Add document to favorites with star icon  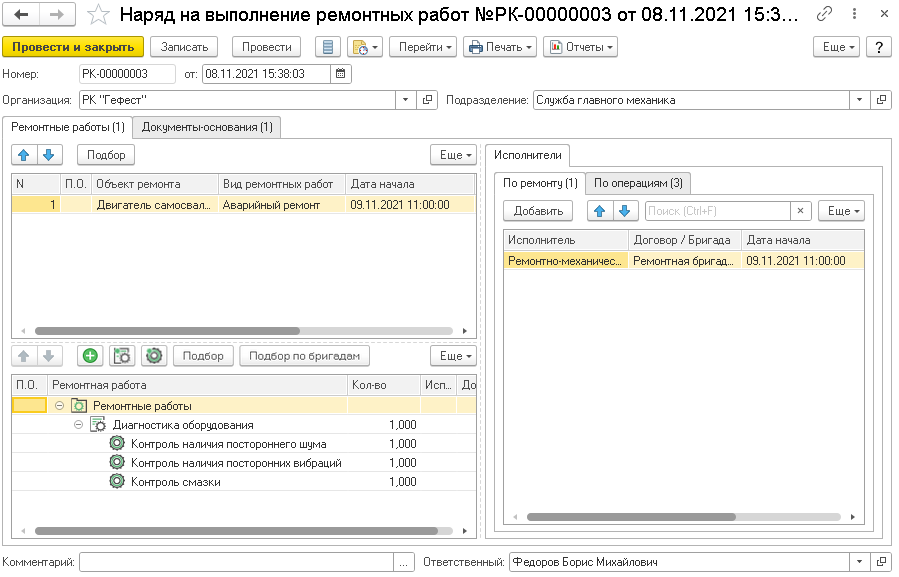coord(98,15)
